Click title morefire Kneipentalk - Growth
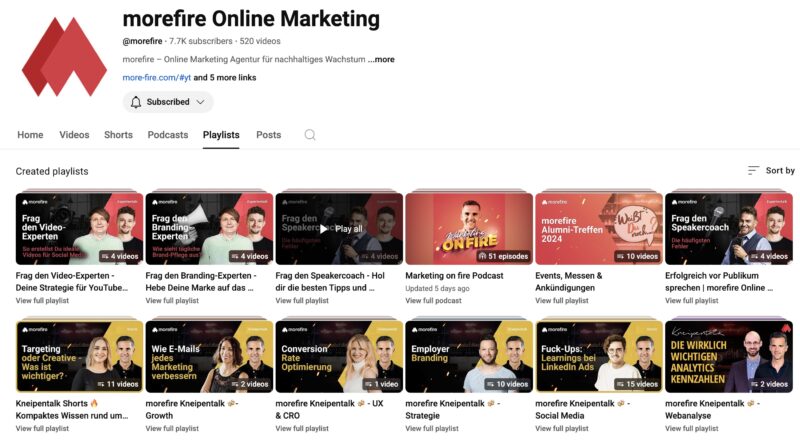Screen dimensions: 800x441 pyautogui.click(x=192, y=409)
